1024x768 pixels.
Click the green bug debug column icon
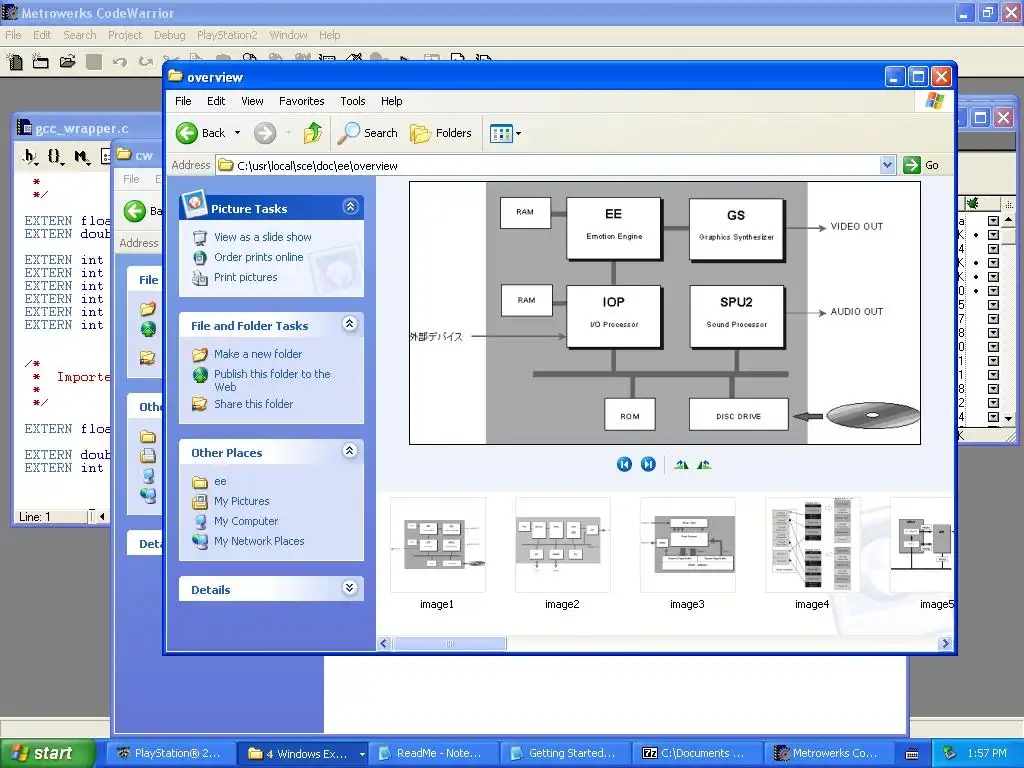(973, 203)
